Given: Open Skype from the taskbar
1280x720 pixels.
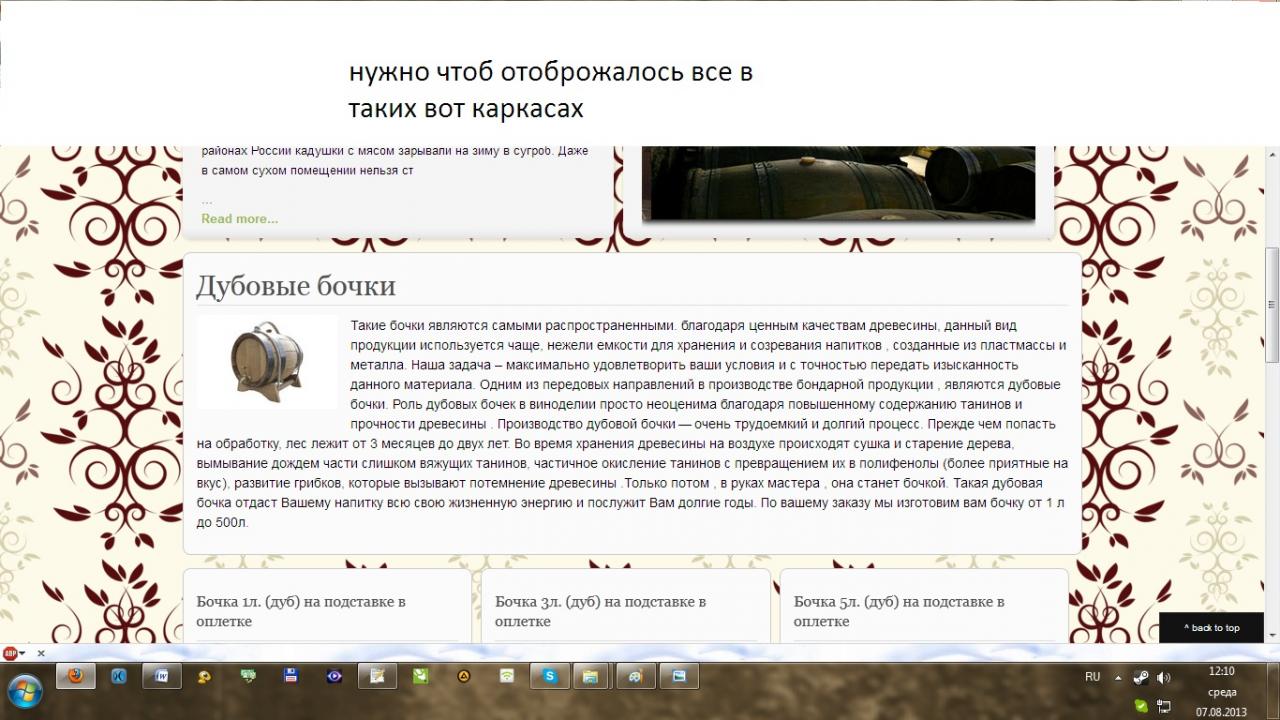Looking at the screenshot, I should pos(549,677).
